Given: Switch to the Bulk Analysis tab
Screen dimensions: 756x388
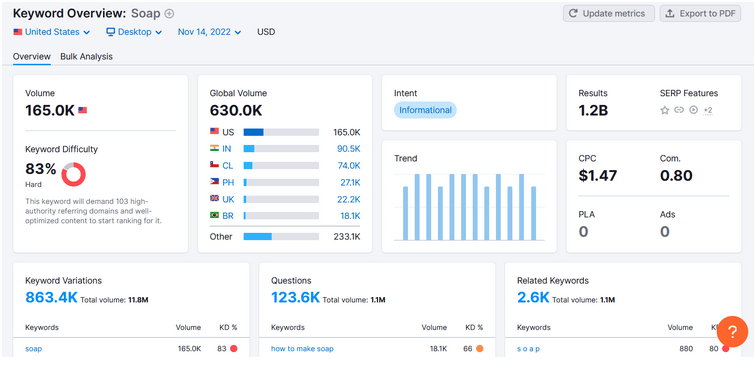Looking at the screenshot, I should pyautogui.click(x=86, y=56).
